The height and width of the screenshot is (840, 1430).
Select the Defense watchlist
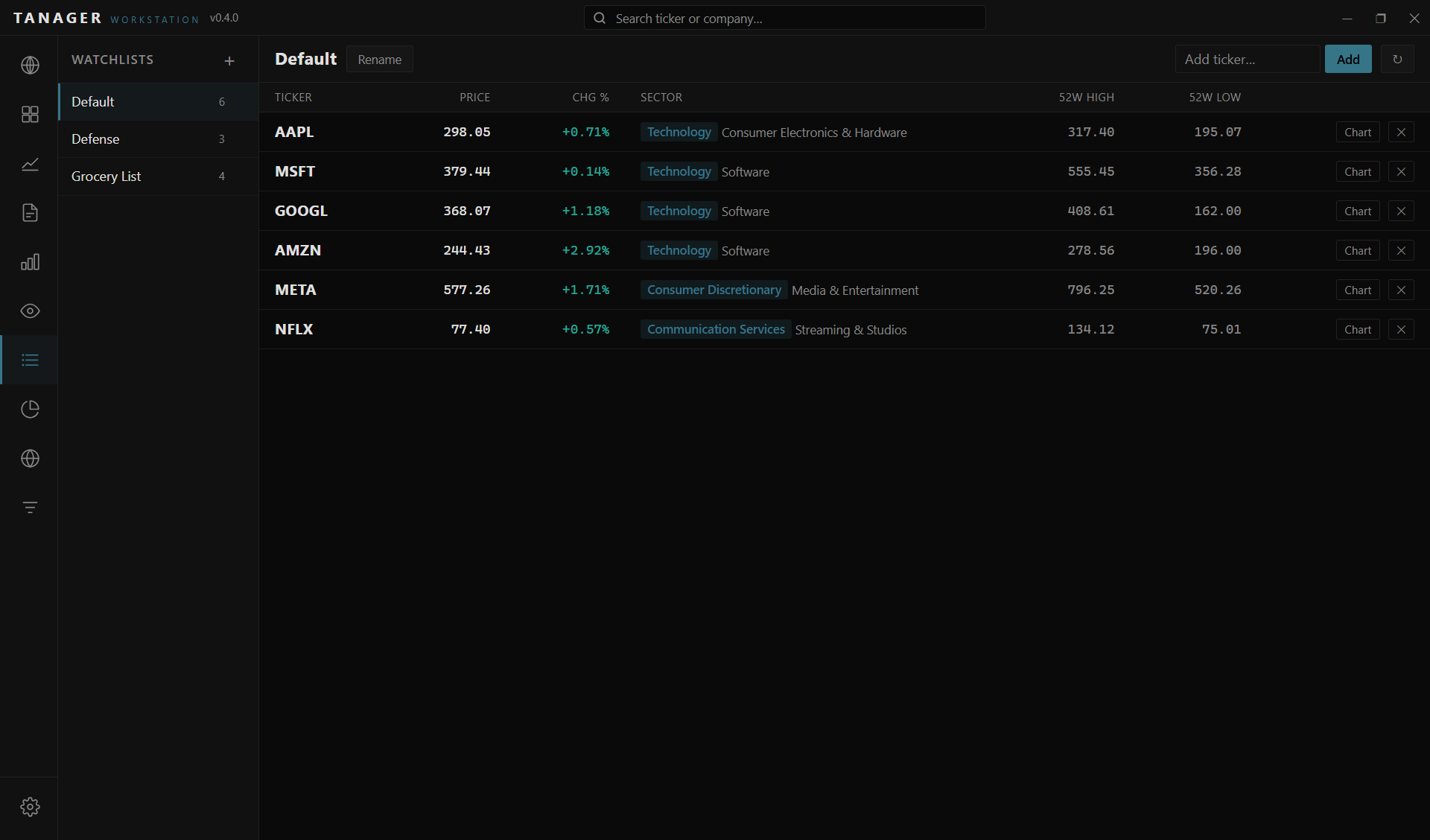[159, 139]
